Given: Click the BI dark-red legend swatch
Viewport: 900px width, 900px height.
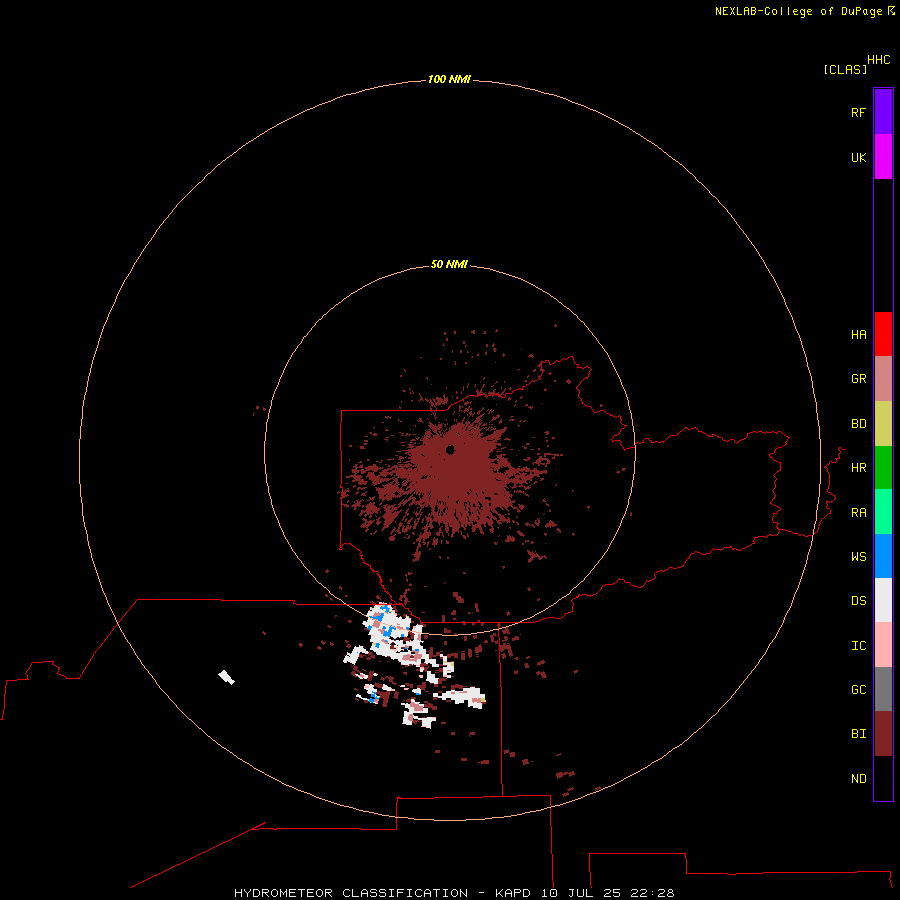Looking at the screenshot, I should pyautogui.click(x=883, y=734).
